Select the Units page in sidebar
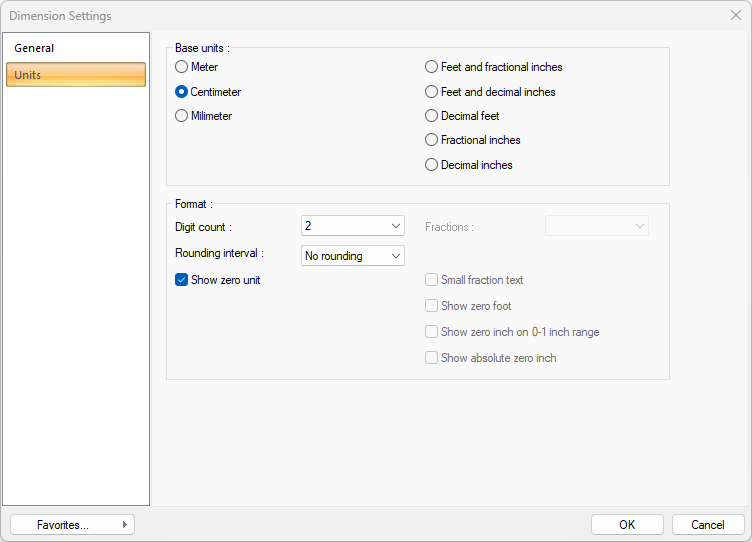752x542 pixels. (76, 75)
